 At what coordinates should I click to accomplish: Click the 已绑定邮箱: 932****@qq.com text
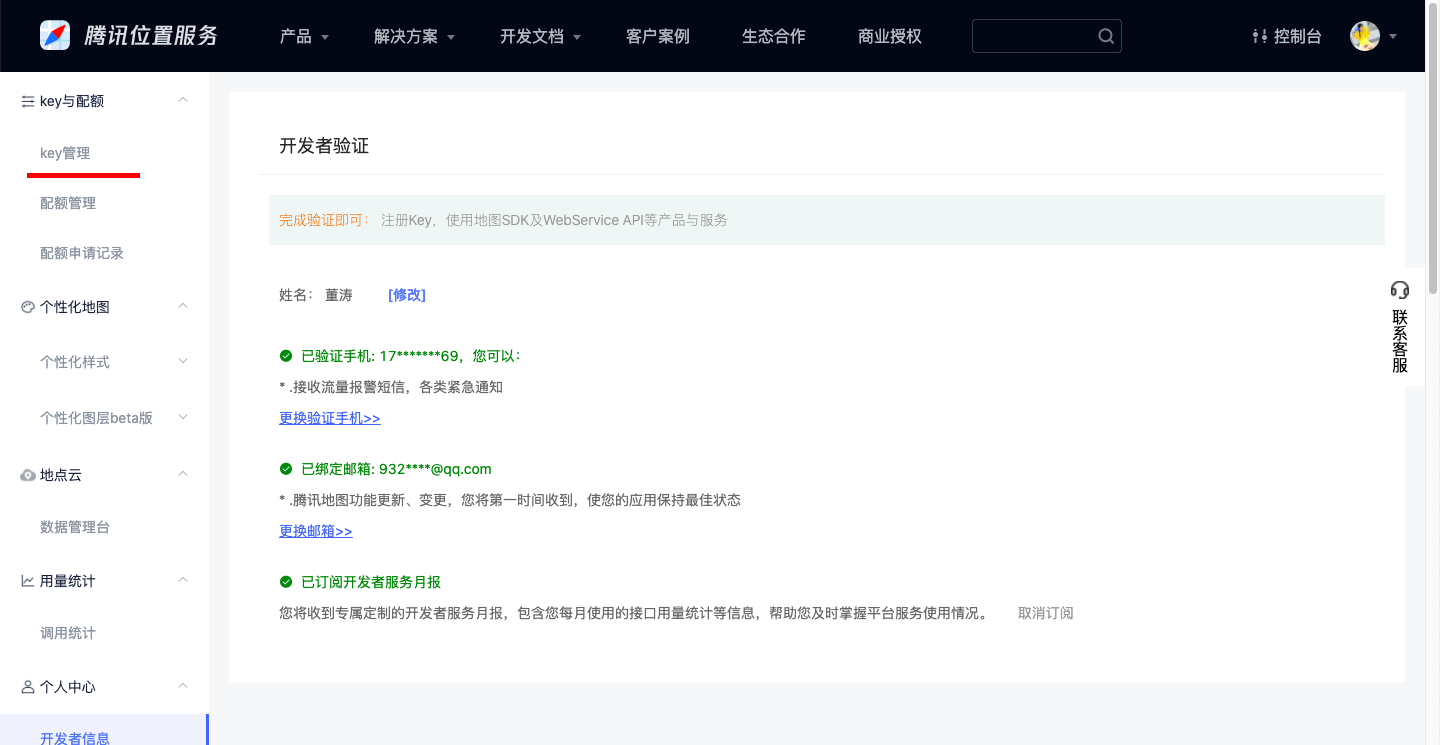(x=396, y=469)
